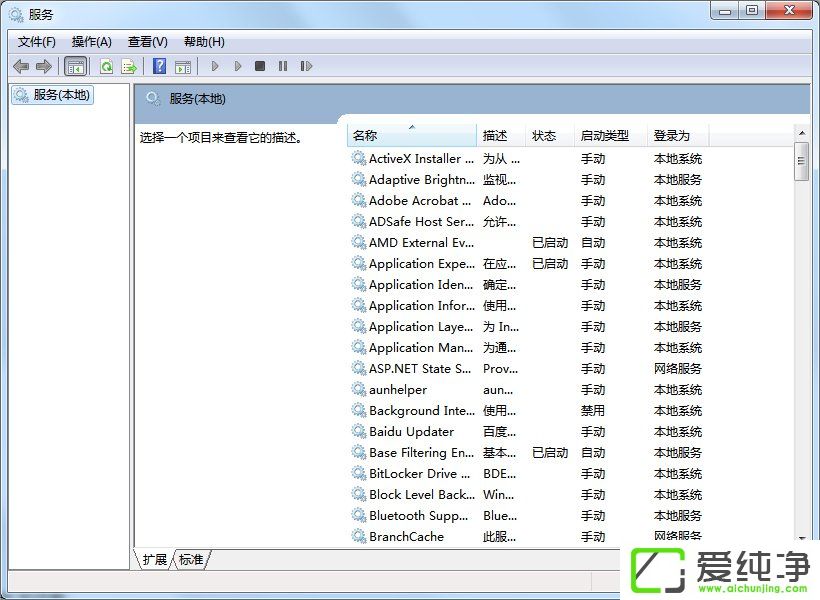
Task: Click the vertical scrollbar up arrow
Action: (801, 132)
